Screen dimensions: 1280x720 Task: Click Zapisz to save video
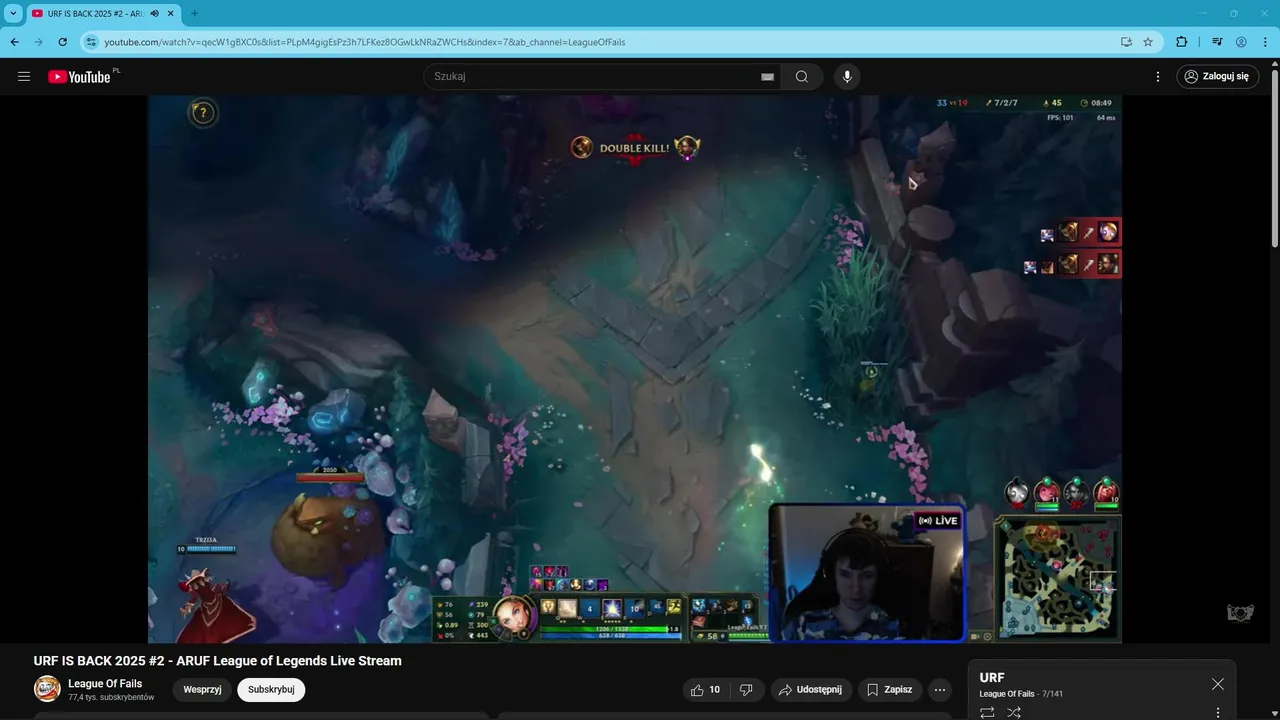[x=890, y=689]
